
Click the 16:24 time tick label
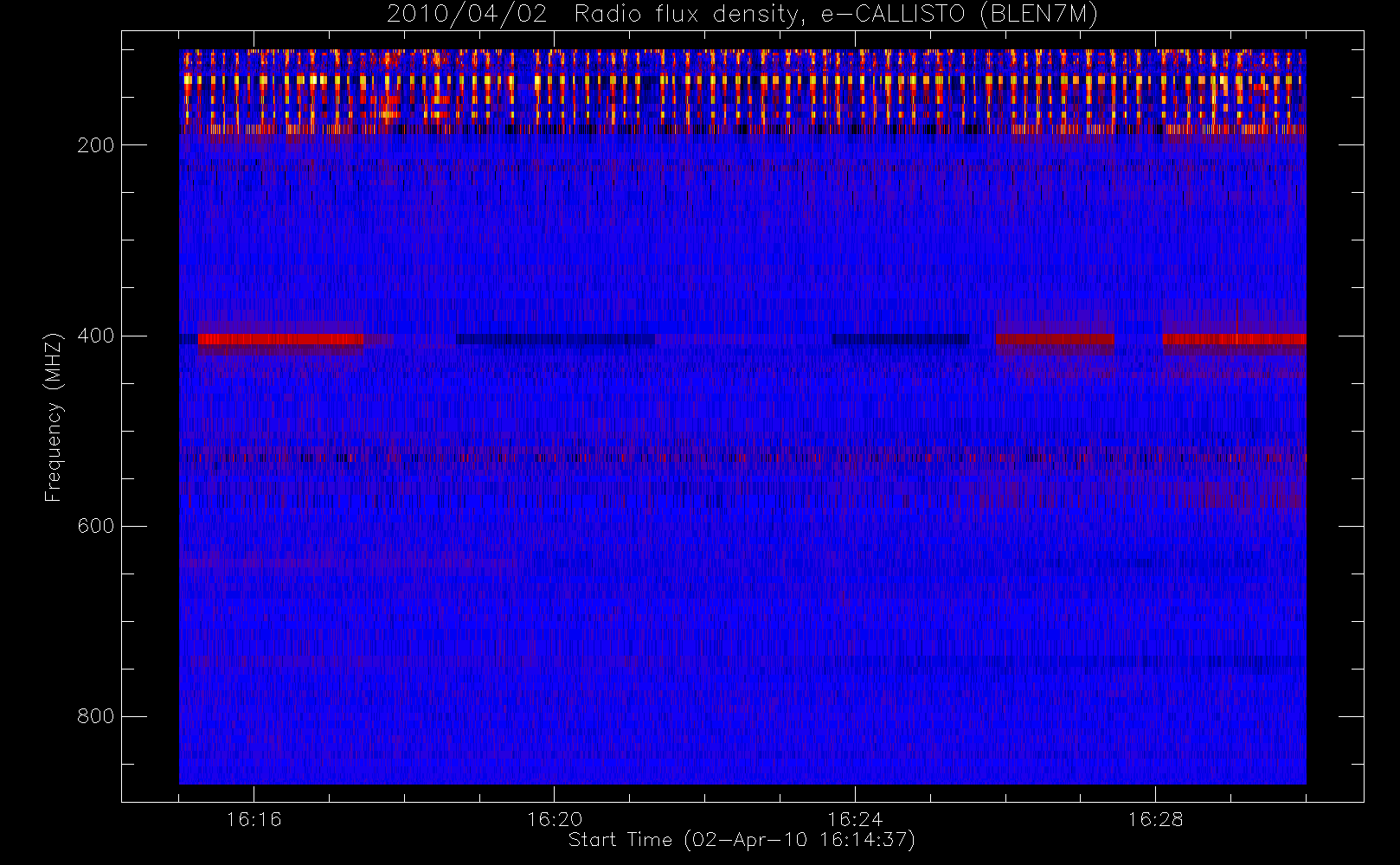click(x=855, y=819)
